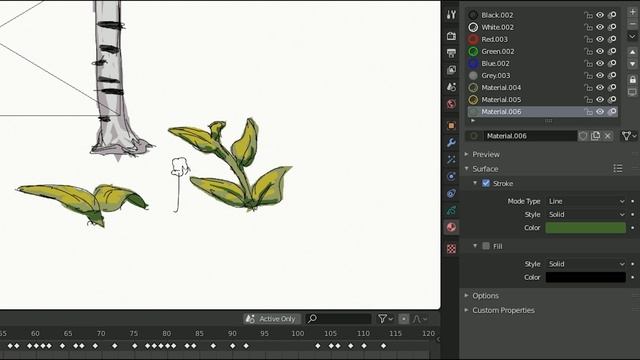This screenshot has width=640, height=360.
Task: Open the Modifiers wrench tab
Action: 451,142
